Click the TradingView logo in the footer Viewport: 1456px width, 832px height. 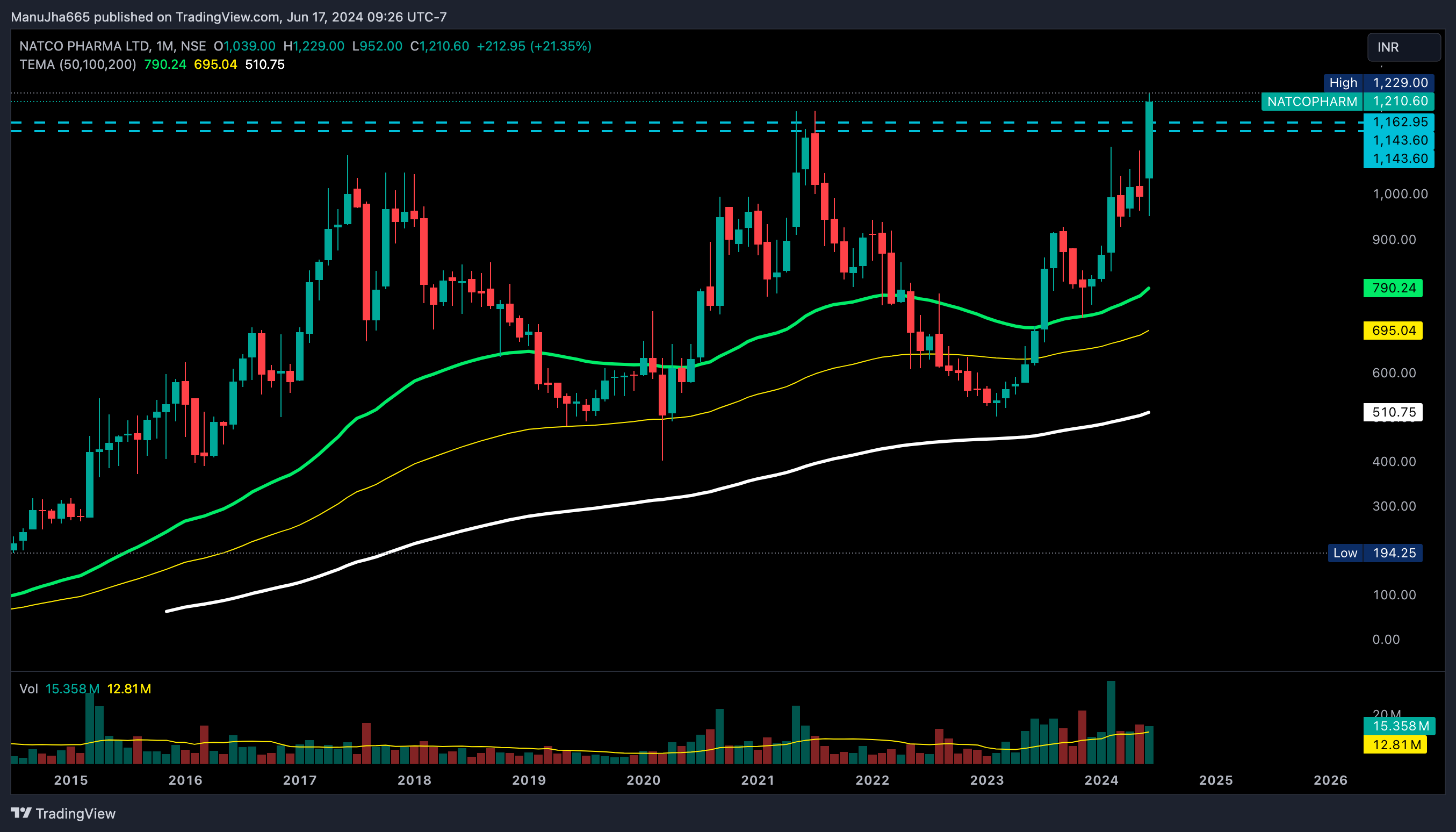coord(63,813)
